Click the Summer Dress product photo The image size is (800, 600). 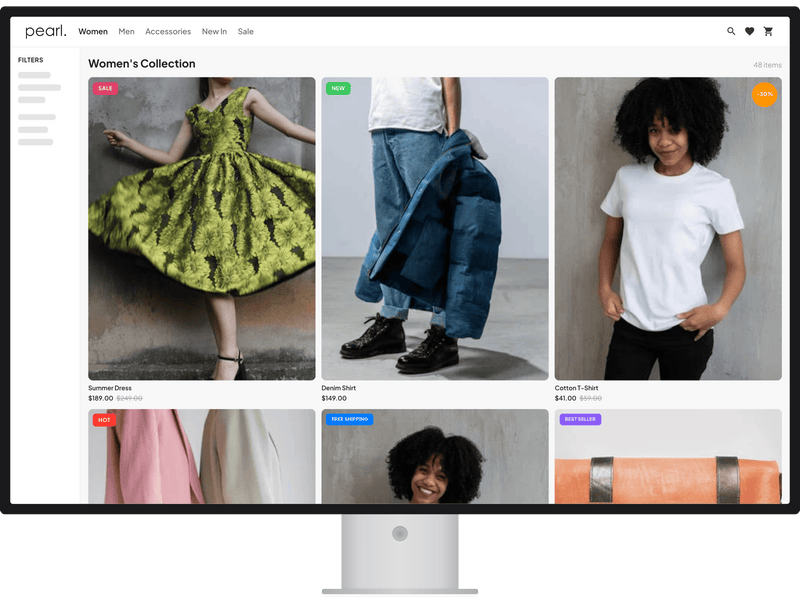tap(203, 230)
